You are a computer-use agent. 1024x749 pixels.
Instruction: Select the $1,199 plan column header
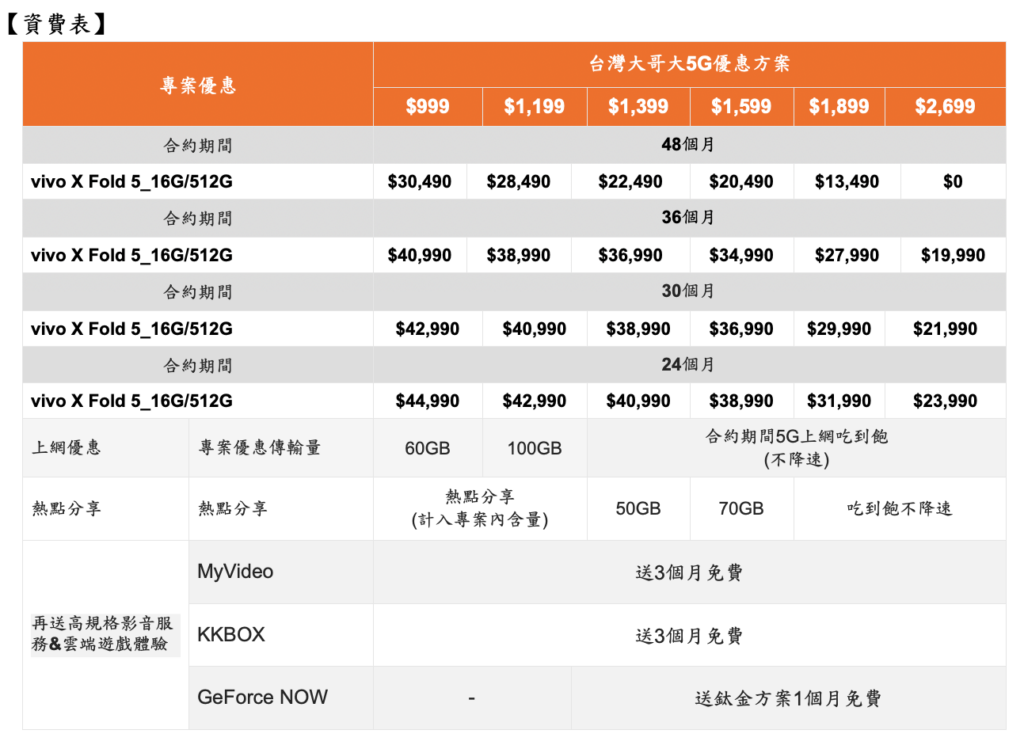point(534,106)
